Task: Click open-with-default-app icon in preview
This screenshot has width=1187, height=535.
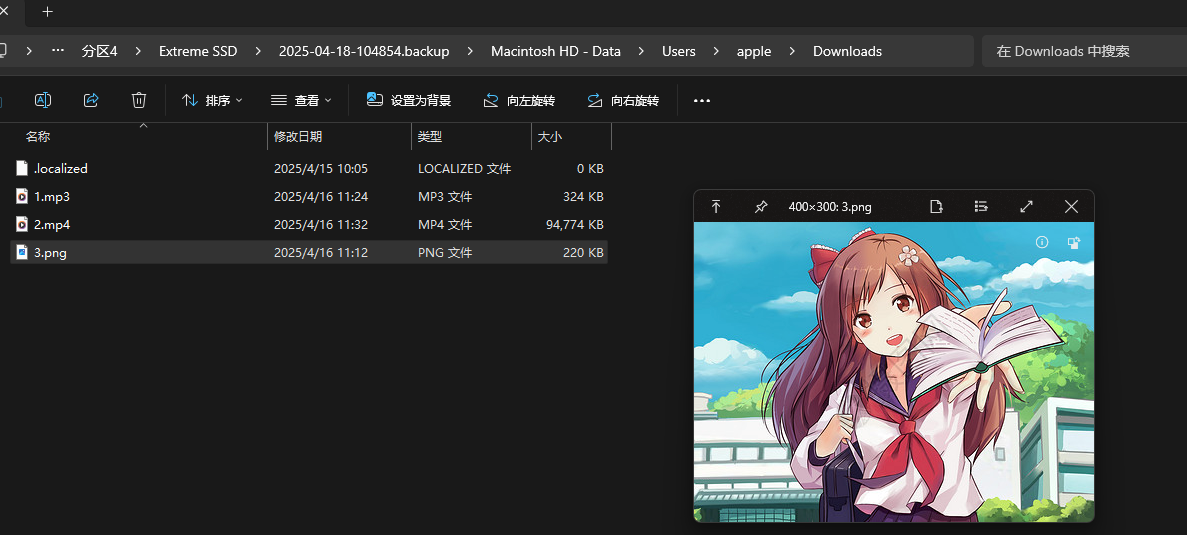Action: pyautogui.click(x=937, y=207)
